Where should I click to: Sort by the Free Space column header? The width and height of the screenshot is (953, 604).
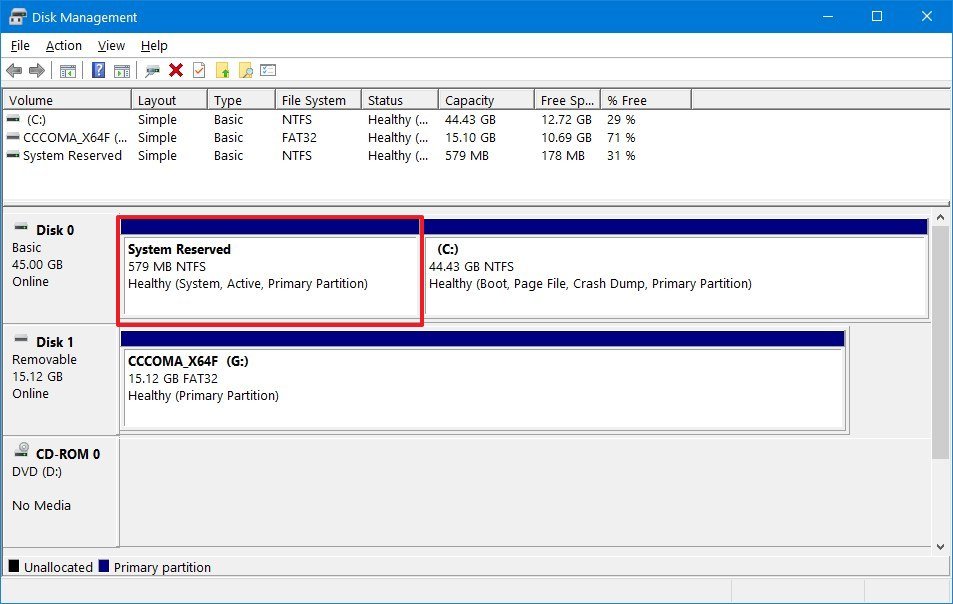(568, 100)
